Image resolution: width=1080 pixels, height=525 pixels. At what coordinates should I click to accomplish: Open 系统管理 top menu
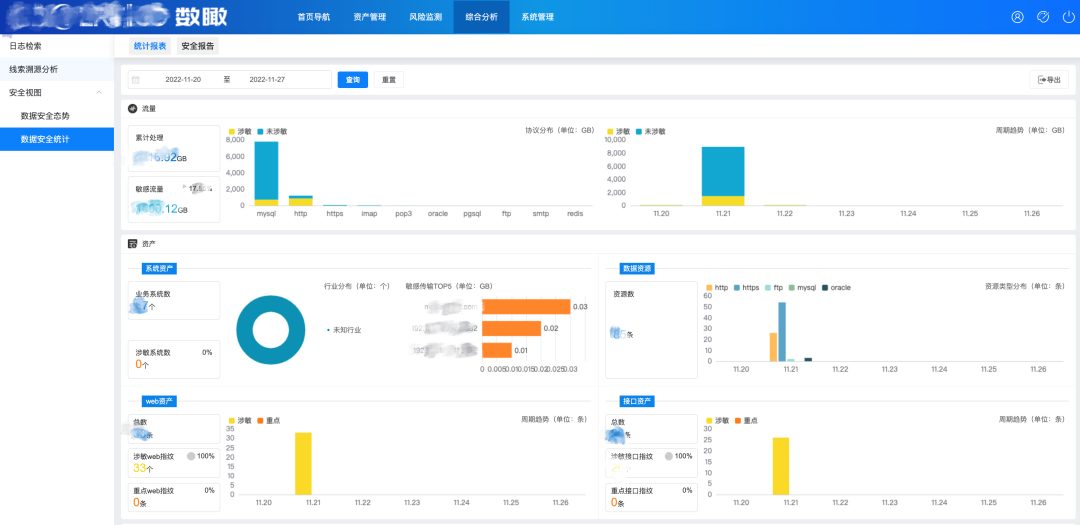[537, 17]
